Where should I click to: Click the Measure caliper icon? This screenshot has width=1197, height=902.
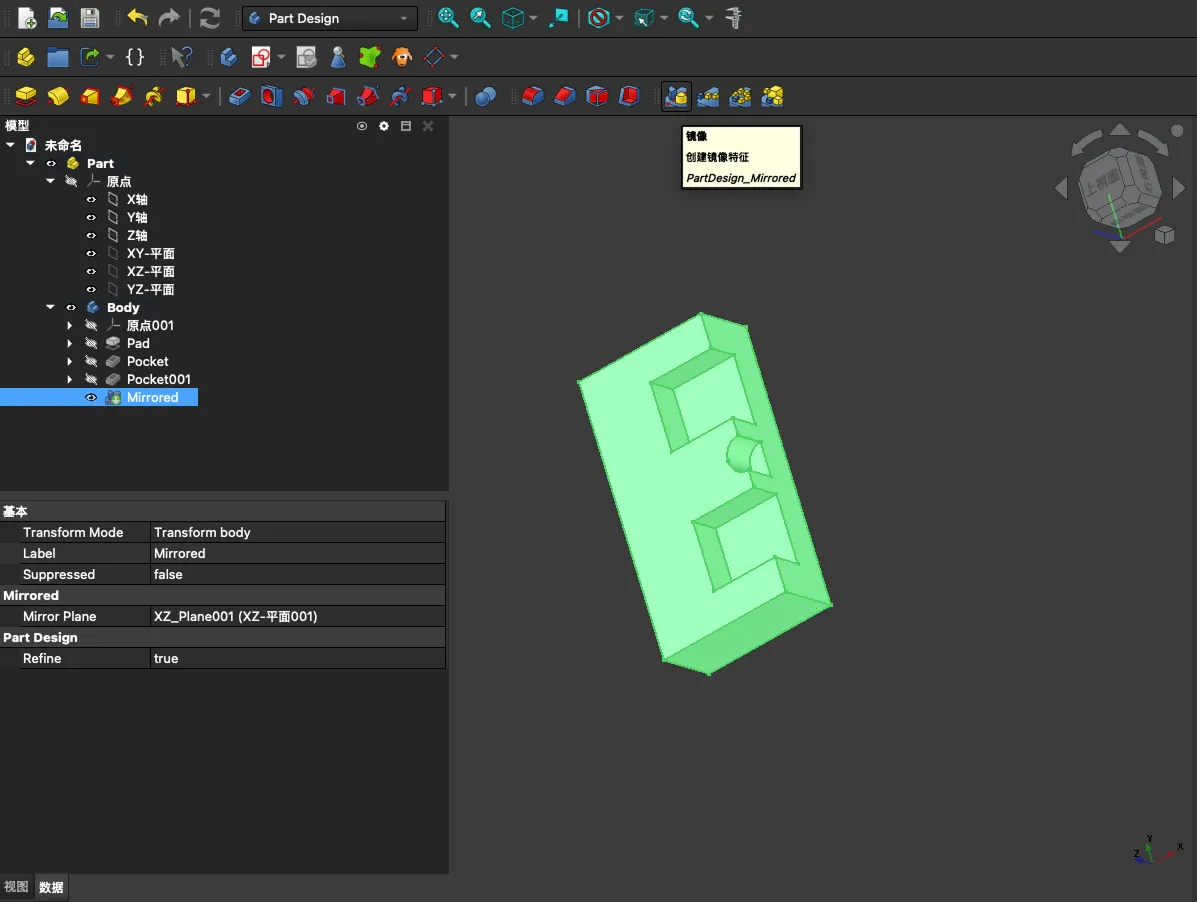point(735,18)
